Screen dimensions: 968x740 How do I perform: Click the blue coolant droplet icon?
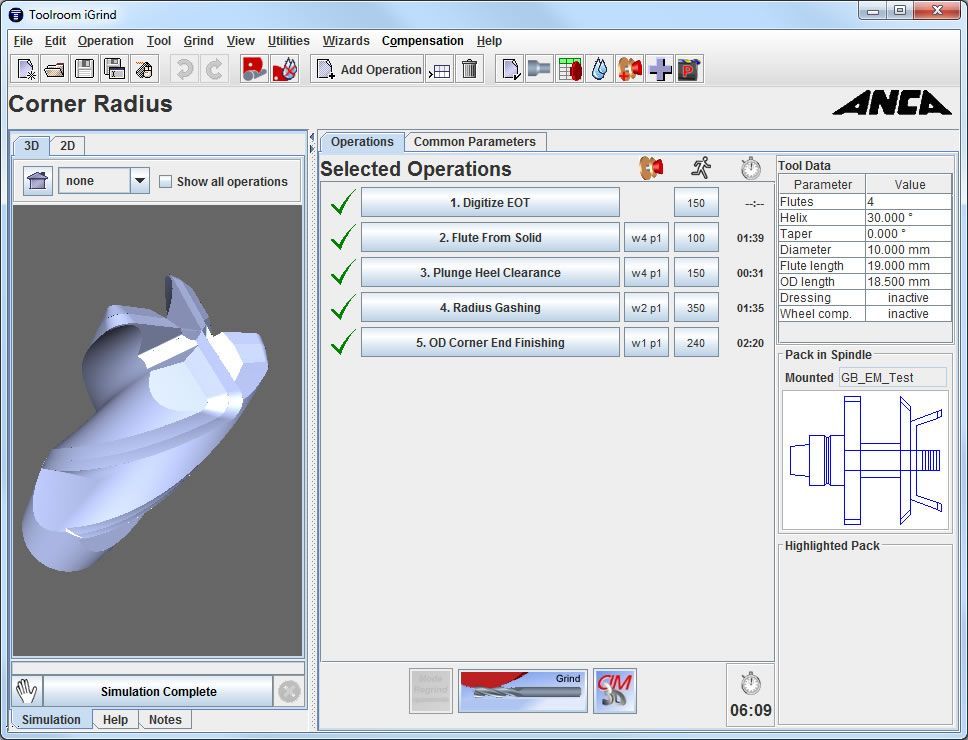click(x=599, y=69)
